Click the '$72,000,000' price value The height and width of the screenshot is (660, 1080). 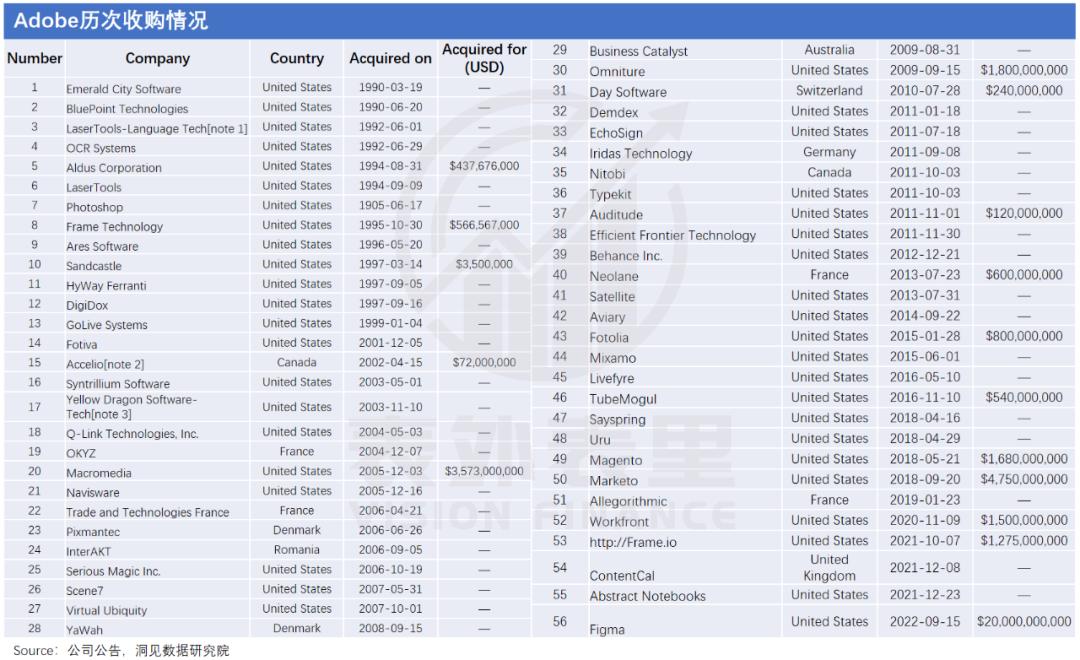484,362
